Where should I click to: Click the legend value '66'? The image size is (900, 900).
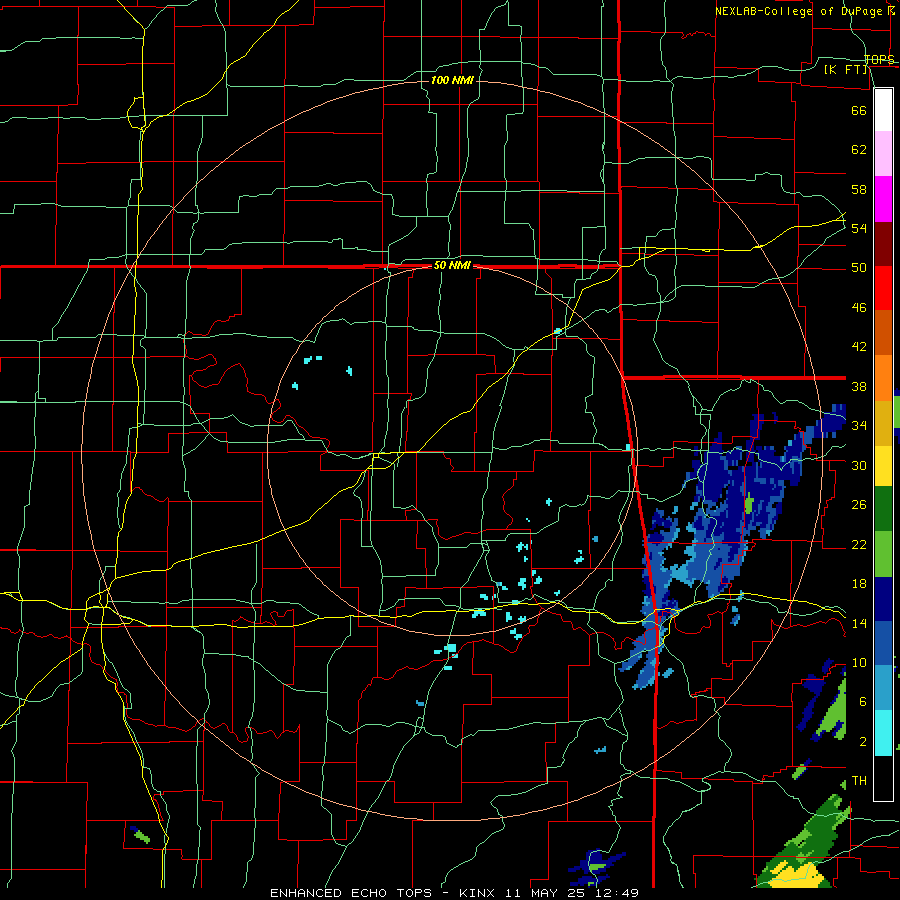[x=859, y=110]
